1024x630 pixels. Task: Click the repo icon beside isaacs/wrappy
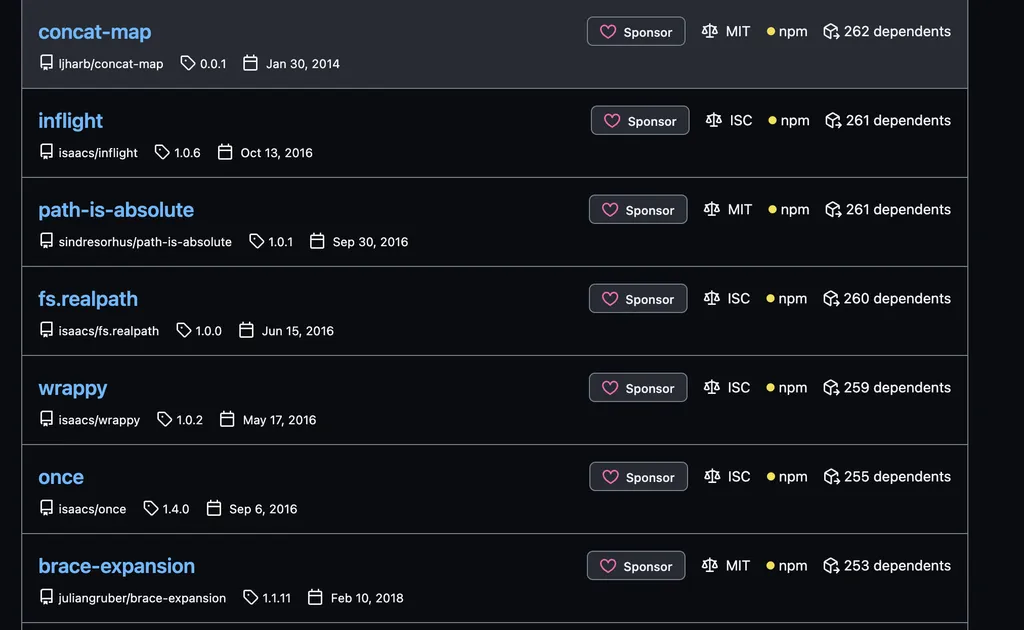(46, 419)
